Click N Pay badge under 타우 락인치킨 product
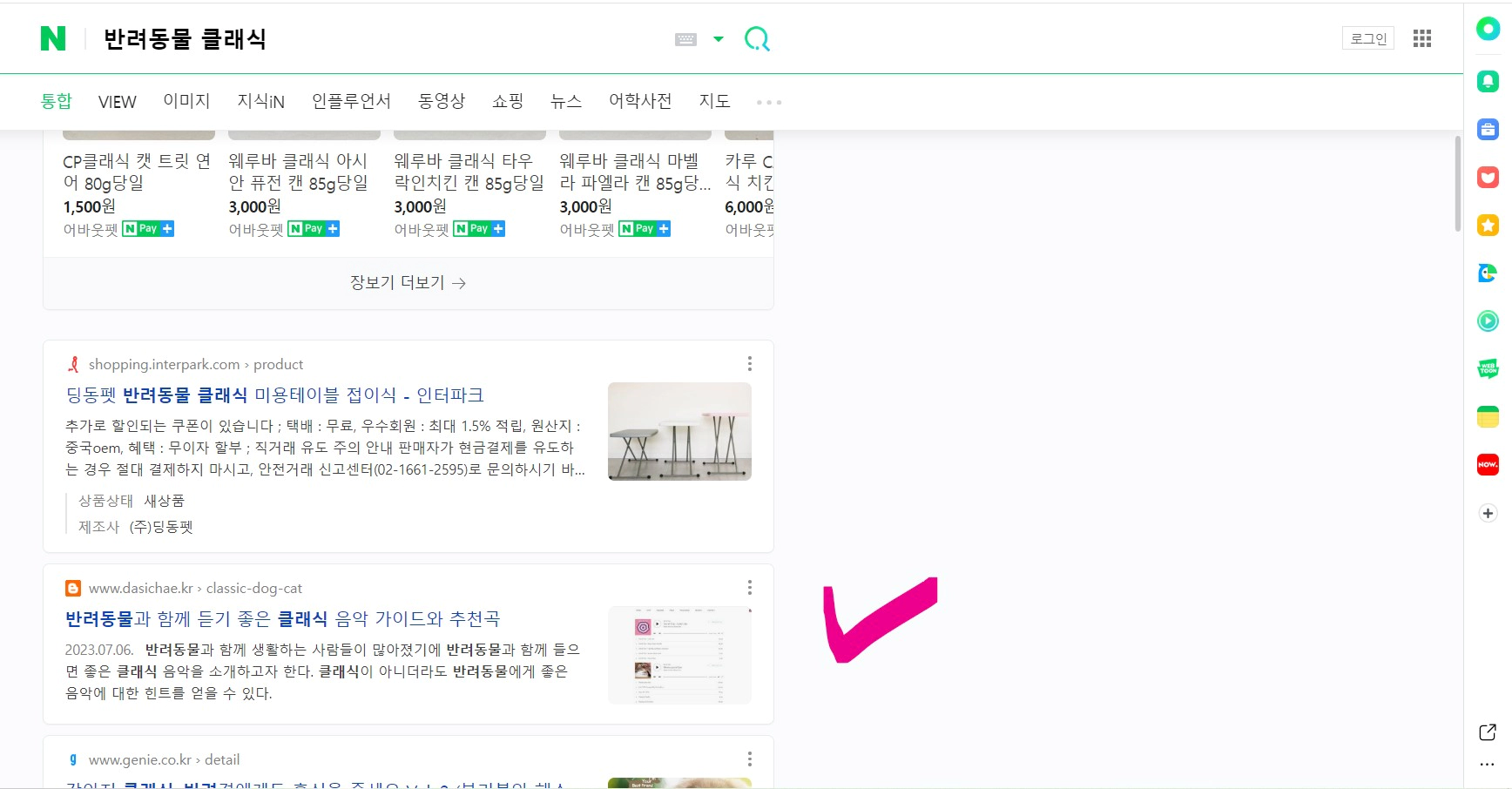This screenshot has height=789, width=1512. (479, 228)
